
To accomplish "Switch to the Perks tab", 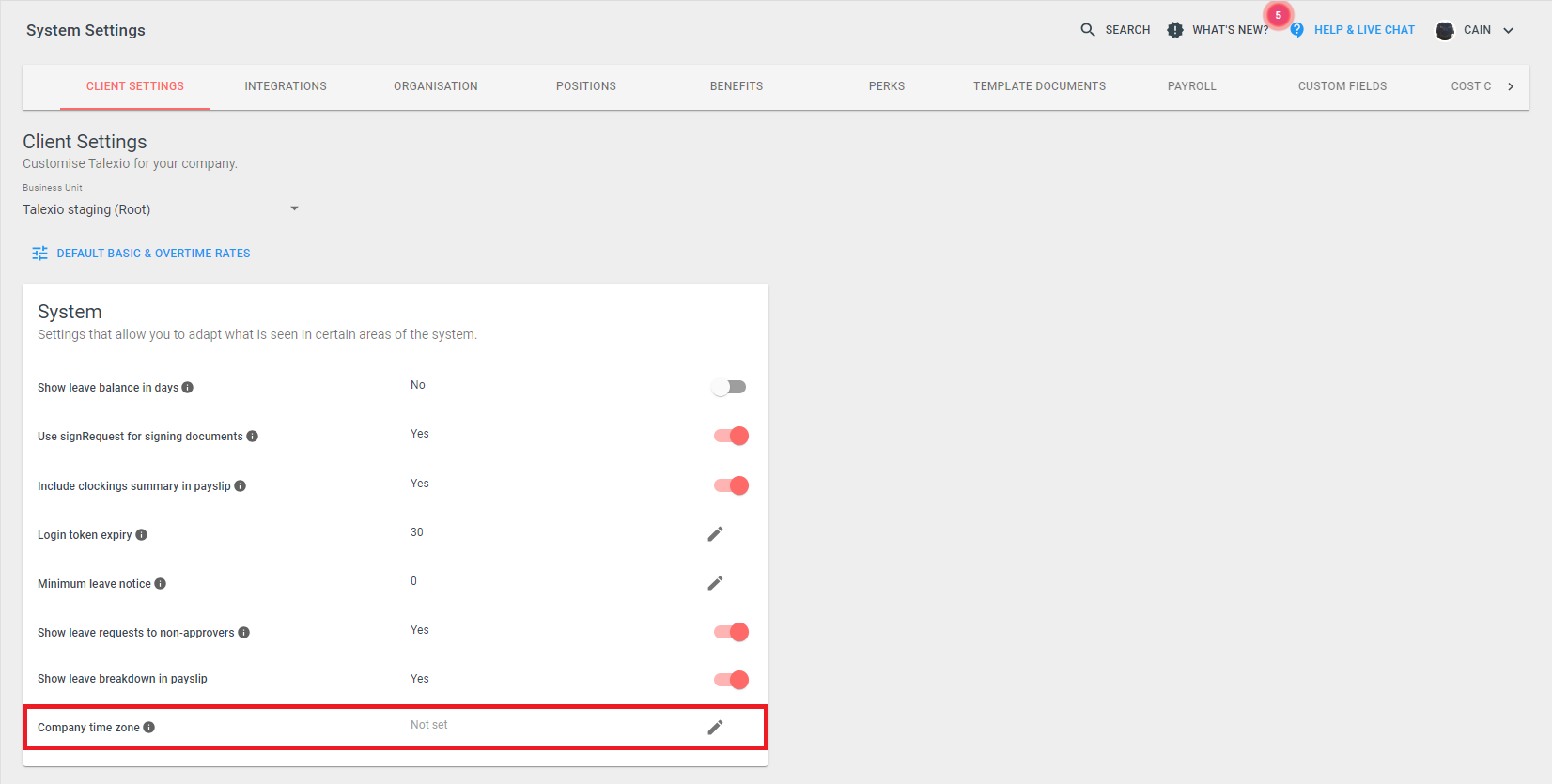I will coord(887,86).
